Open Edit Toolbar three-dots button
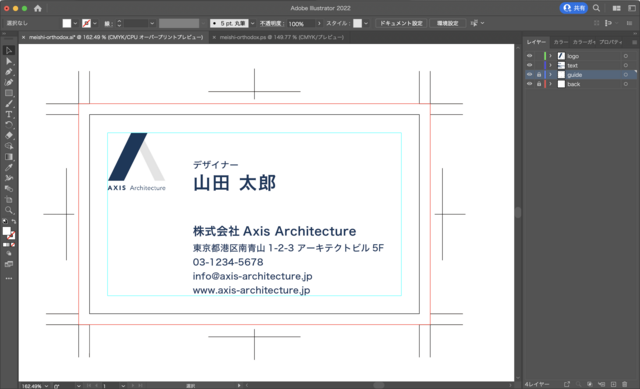This screenshot has width=640, height=389. [9, 278]
